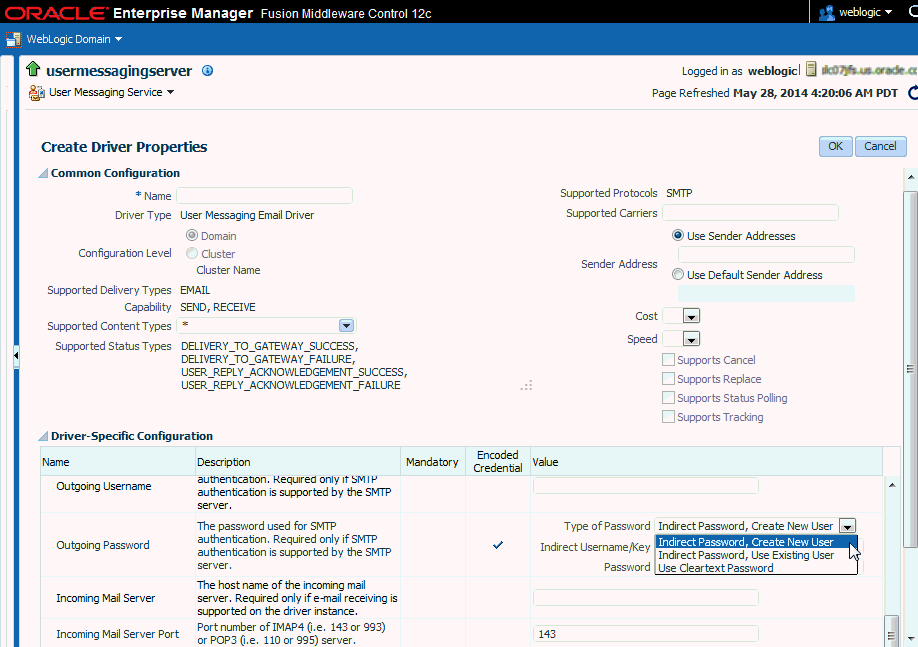Select Indirect Password, Use Existing User option
Screen dimensions: 918x647
(x=756, y=555)
